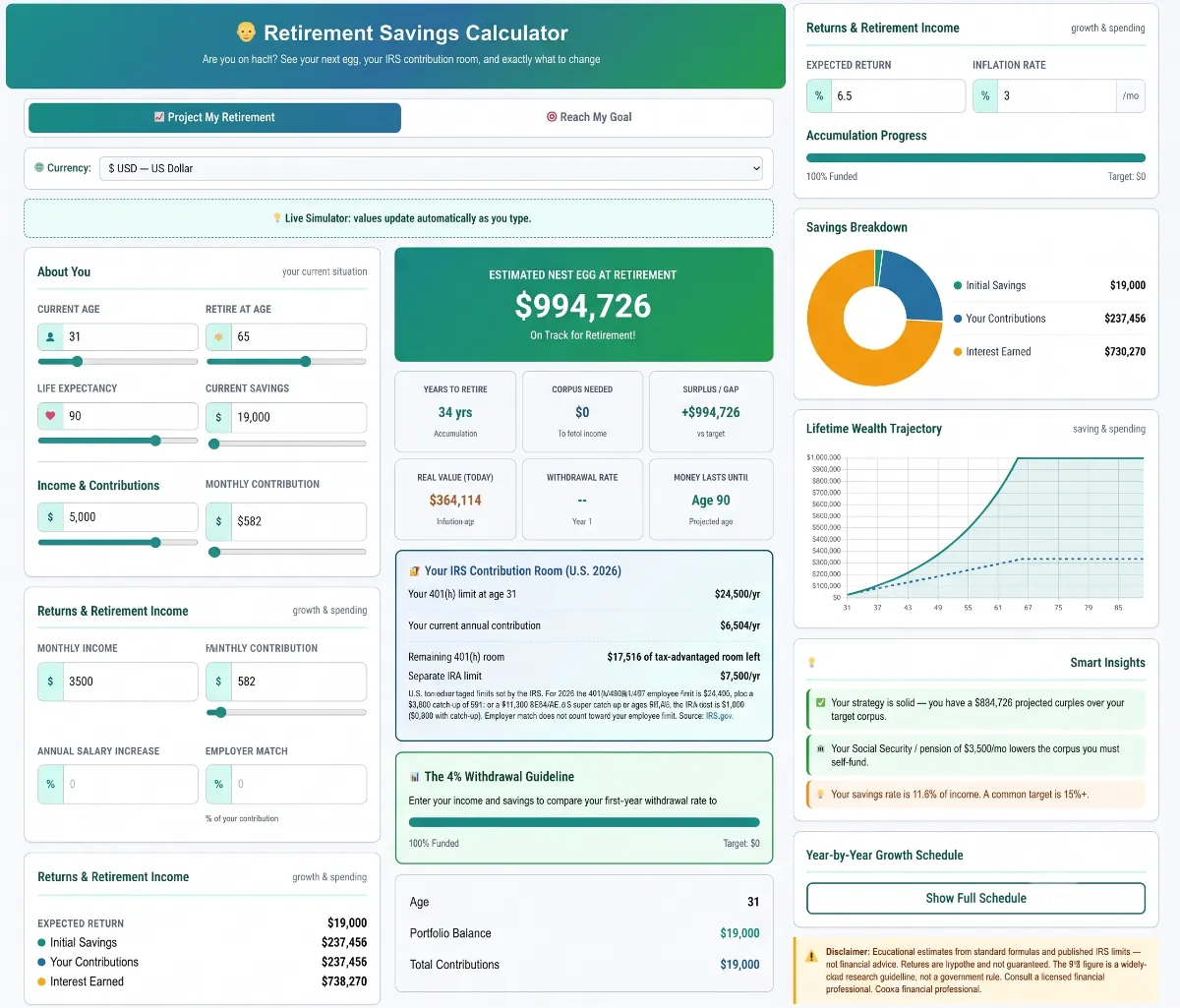Click the Portfolio Balance $19,000 value
Image resolution: width=1180 pixels, height=1008 pixels.
click(x=739, y=933)
